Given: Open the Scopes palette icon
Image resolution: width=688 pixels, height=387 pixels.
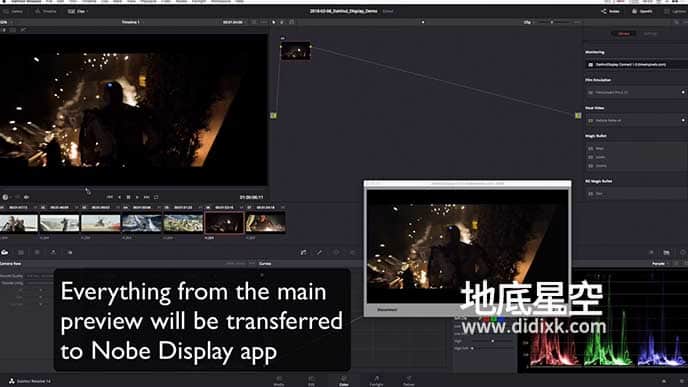Looking at the screenshot, I should click(666, 252).
